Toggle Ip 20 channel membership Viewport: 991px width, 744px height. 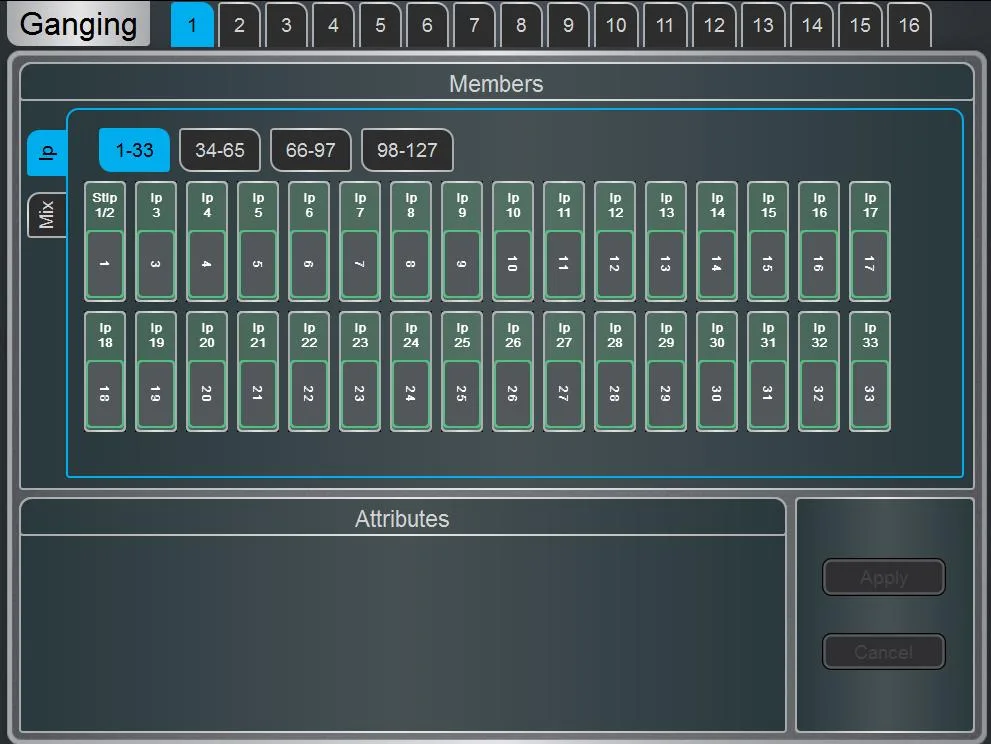pos(207,371)
